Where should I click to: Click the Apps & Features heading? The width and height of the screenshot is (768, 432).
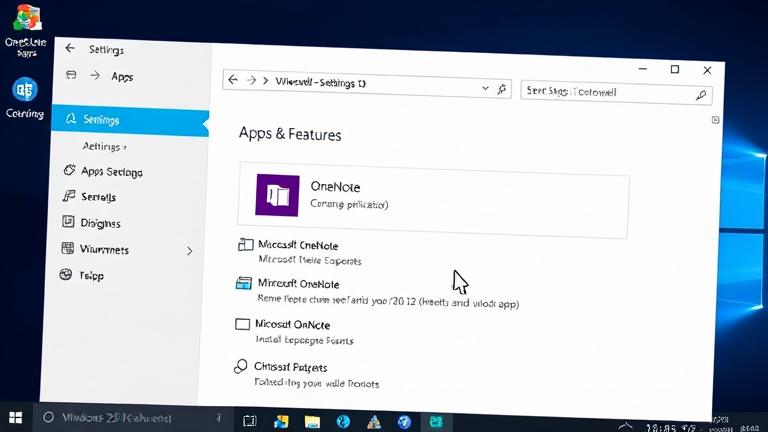pos(290,134)
